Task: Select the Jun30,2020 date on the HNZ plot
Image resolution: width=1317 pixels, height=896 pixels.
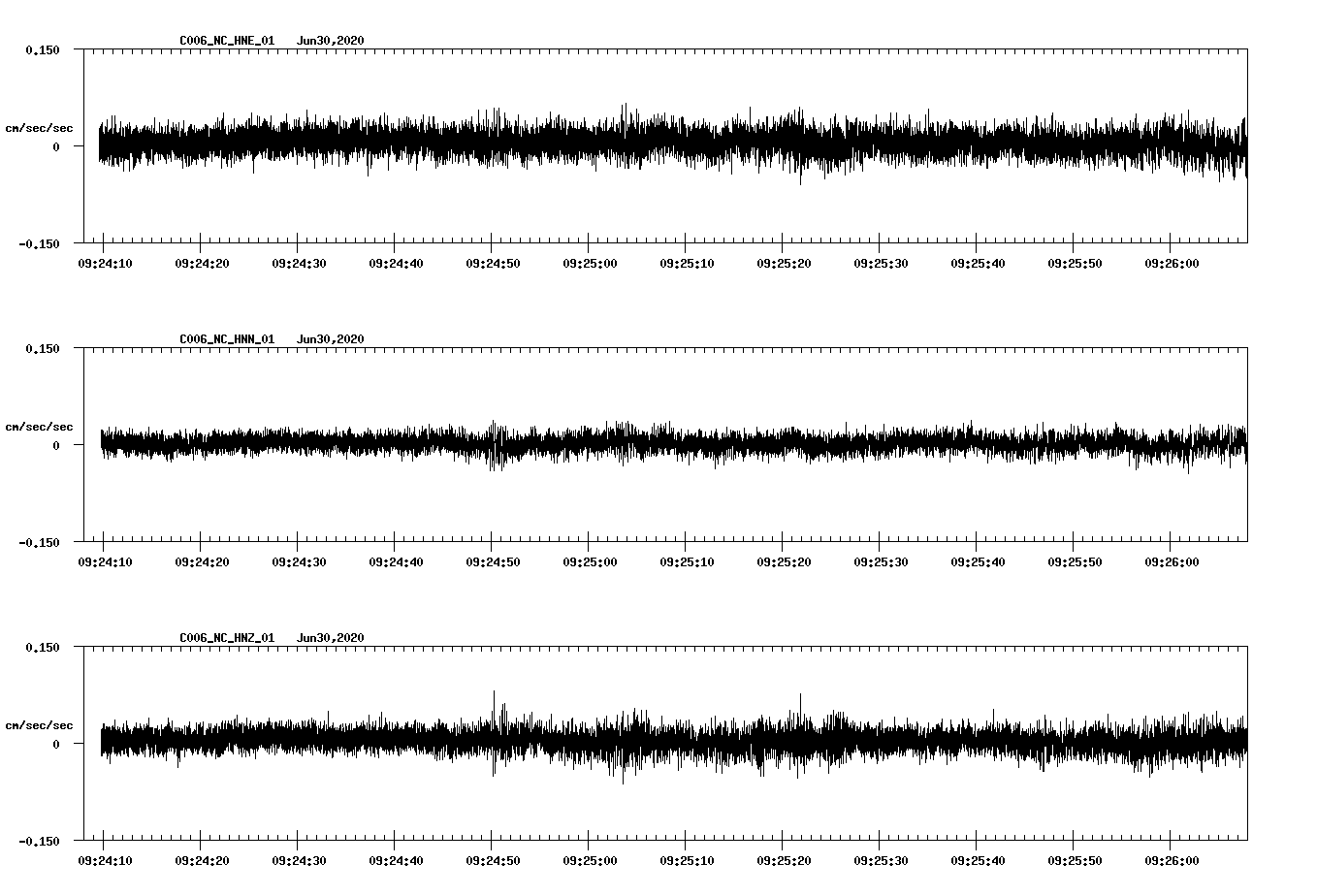Action: coord(331,638)
